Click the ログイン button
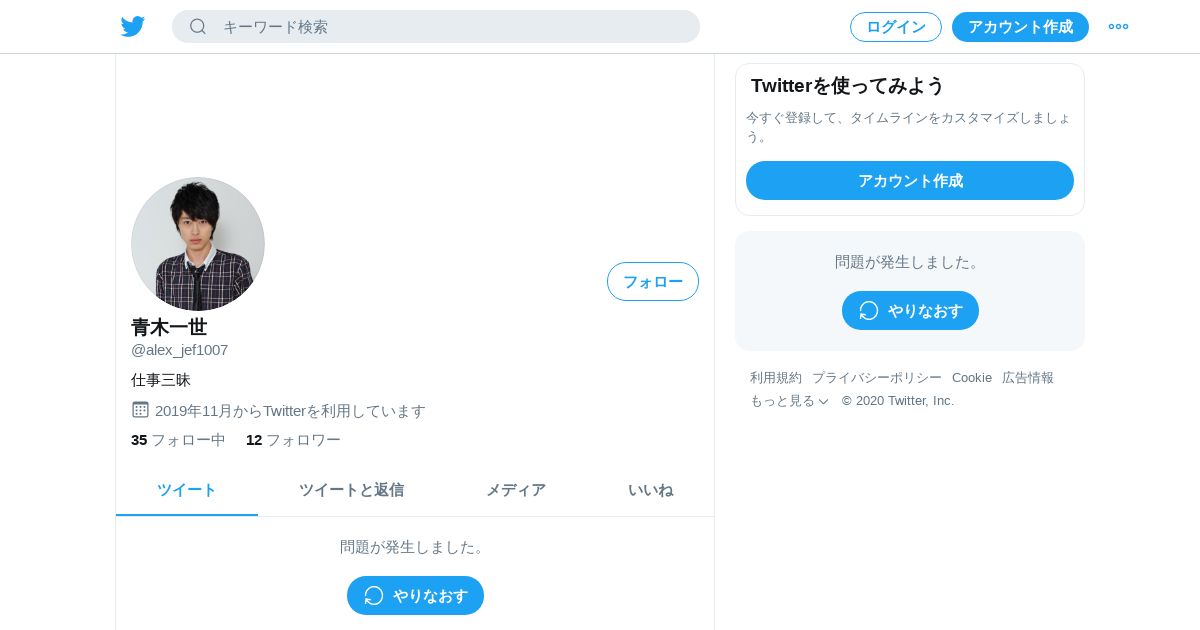The height and width of the screenshot is (630, 1200). click(896, 27)
